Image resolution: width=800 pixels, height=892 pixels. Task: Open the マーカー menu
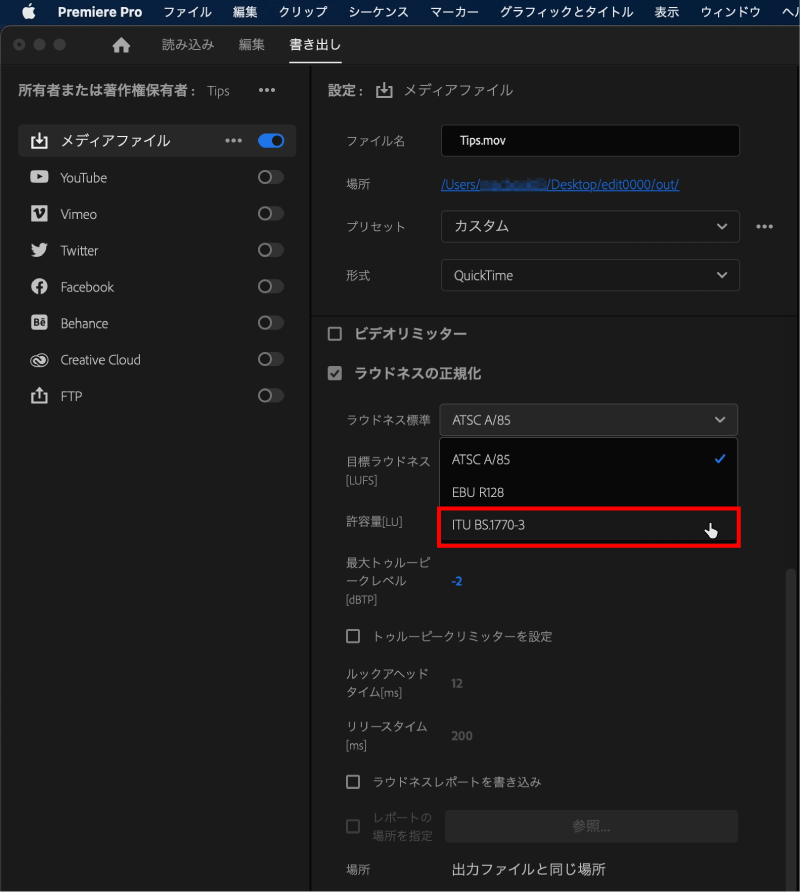454,12
